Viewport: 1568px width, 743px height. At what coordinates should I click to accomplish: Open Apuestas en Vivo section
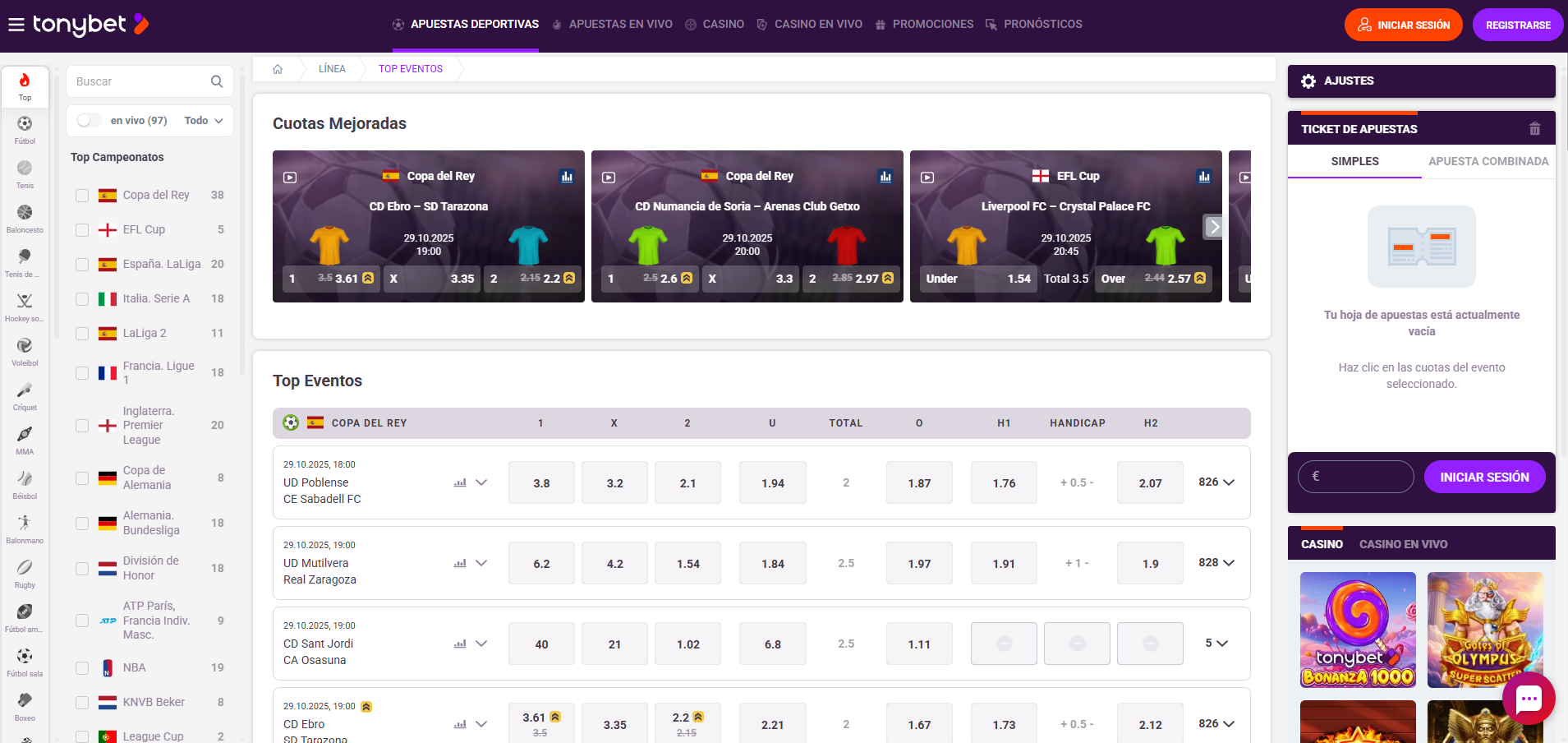[x=612, y=25]
